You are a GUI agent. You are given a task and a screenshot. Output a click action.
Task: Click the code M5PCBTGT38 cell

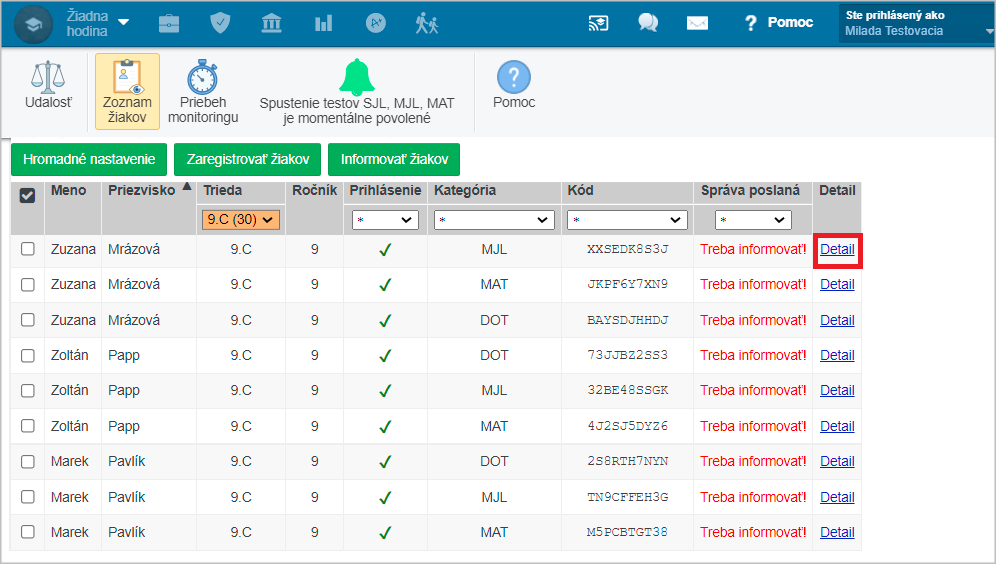pyautogui.click(x=628, y=532)
